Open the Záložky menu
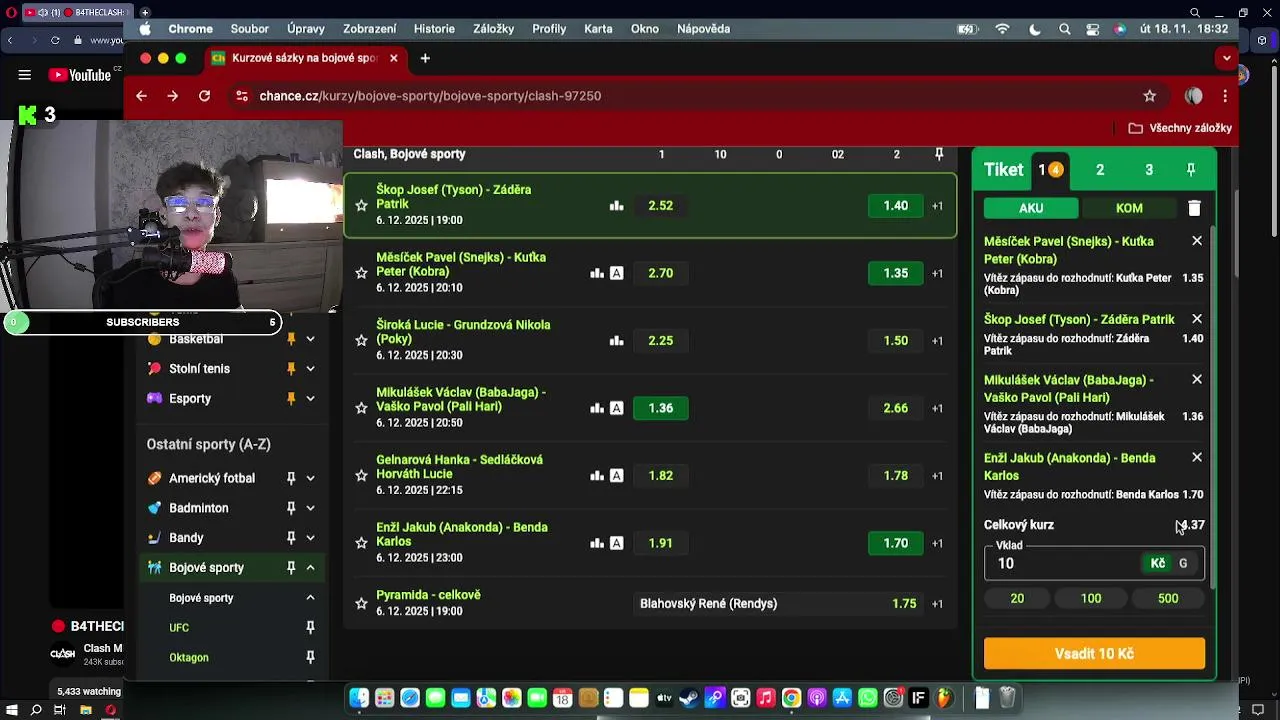This screenshot has height=720, width=1280. pyautogui.click(x=493, y=29)
